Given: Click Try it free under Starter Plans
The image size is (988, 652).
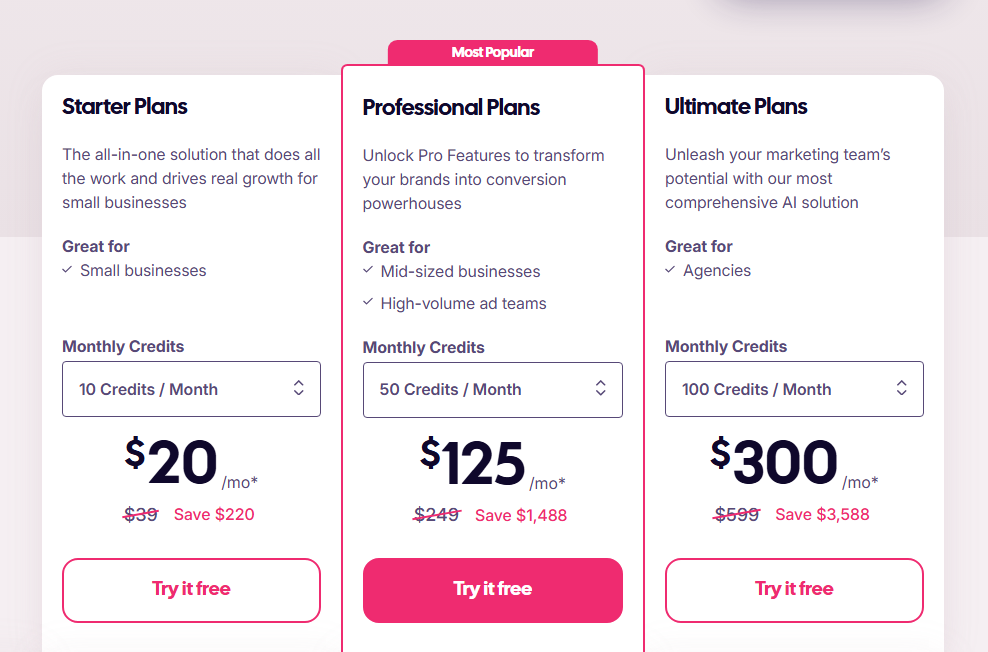Looking at the screenshot, I should [191, 590].
